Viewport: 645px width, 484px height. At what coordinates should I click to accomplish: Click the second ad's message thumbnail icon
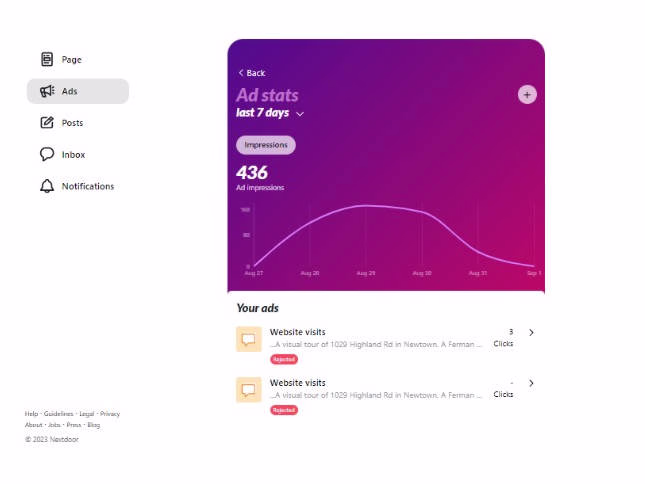(249, 390)
